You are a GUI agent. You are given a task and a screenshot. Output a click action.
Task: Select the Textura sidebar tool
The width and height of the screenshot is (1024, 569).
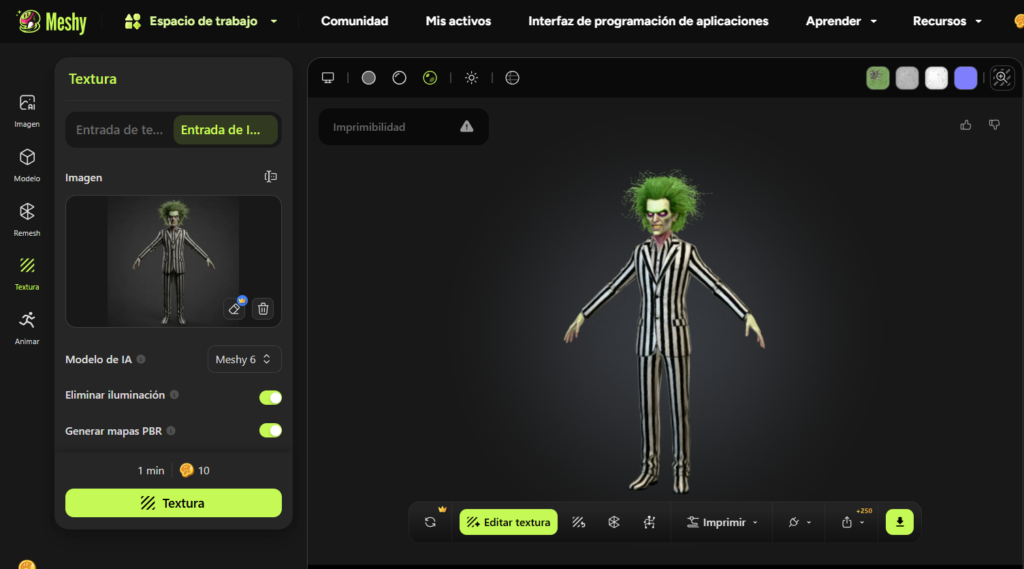pos(27,273)
